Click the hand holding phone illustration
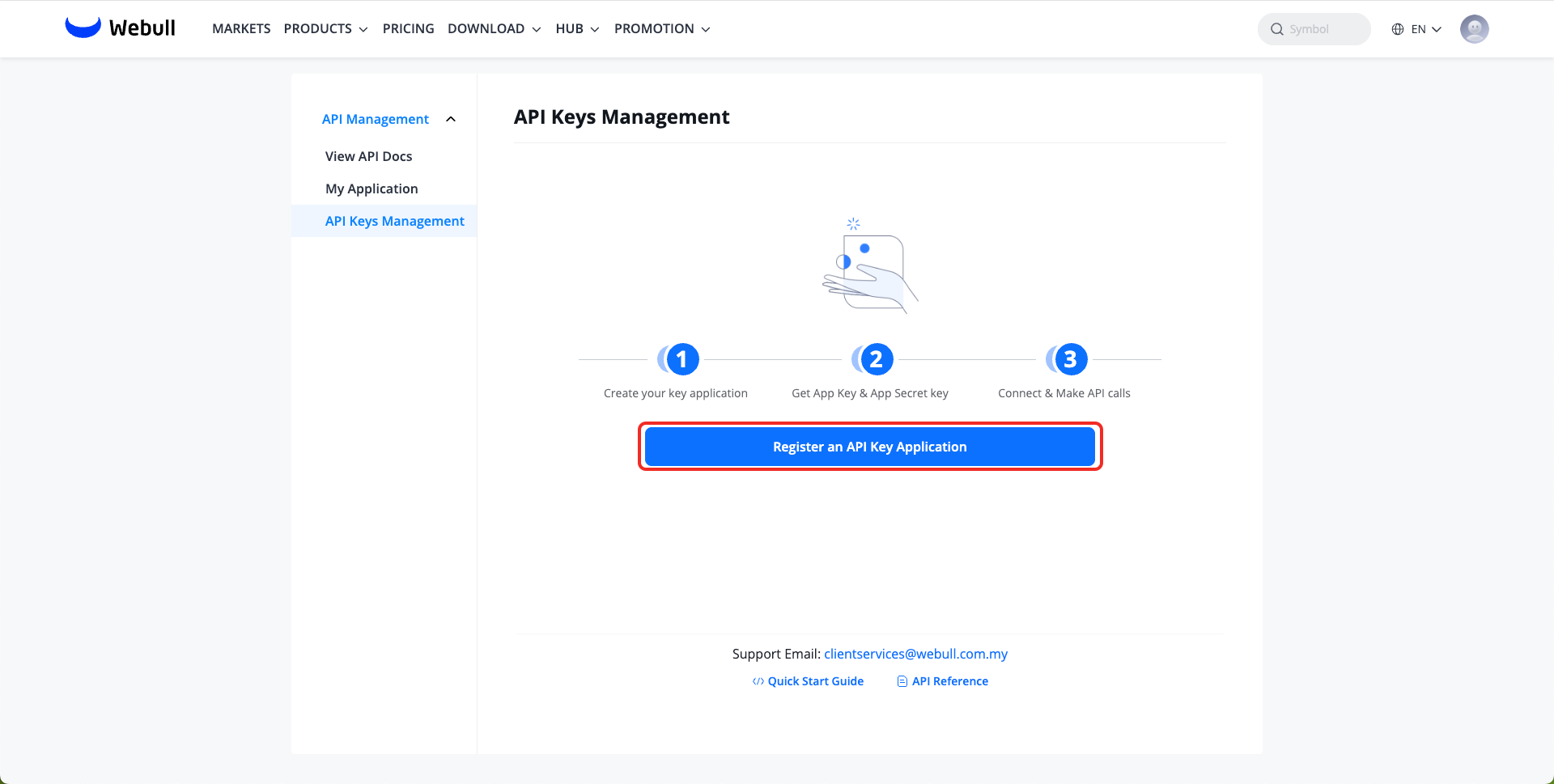Image resolution: width=1554 pixels, height=784 pixels. point(870,266)
